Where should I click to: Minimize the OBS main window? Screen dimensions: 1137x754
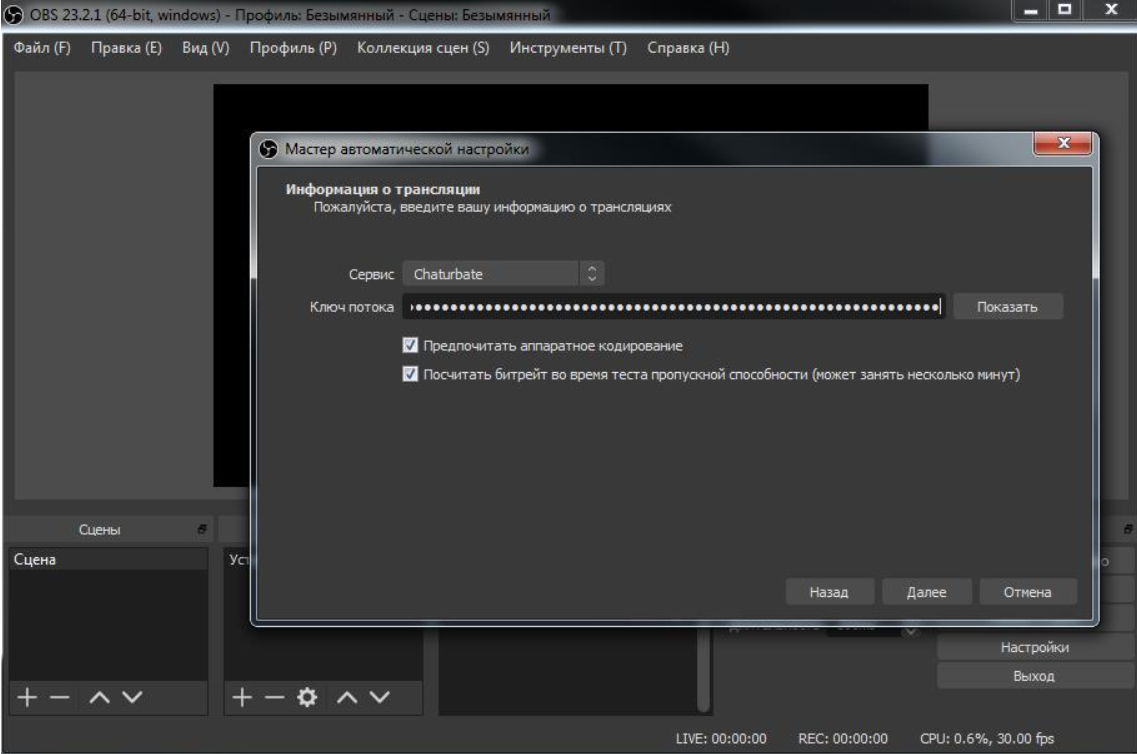point(1031,9)
